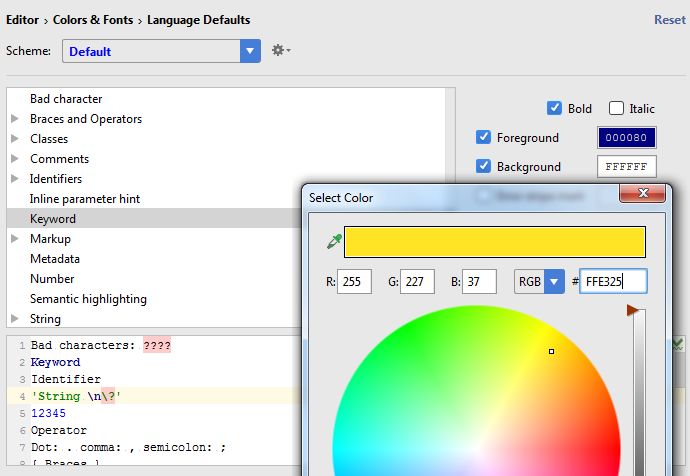690x476 pixels.
Task: Open the scheme settings gear menu
Action: coord(280,50)
